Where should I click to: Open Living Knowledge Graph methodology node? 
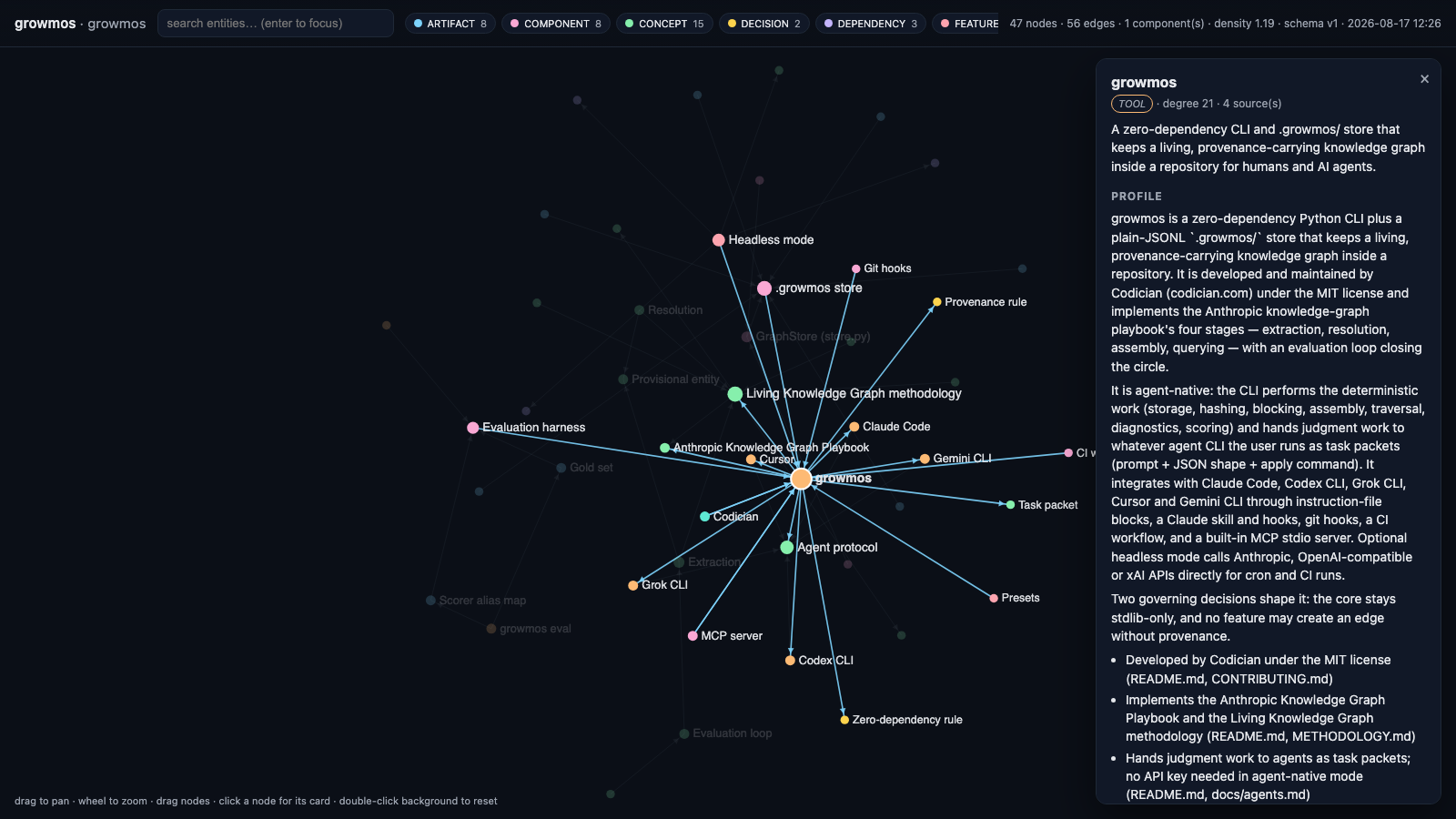pos(735,394)
